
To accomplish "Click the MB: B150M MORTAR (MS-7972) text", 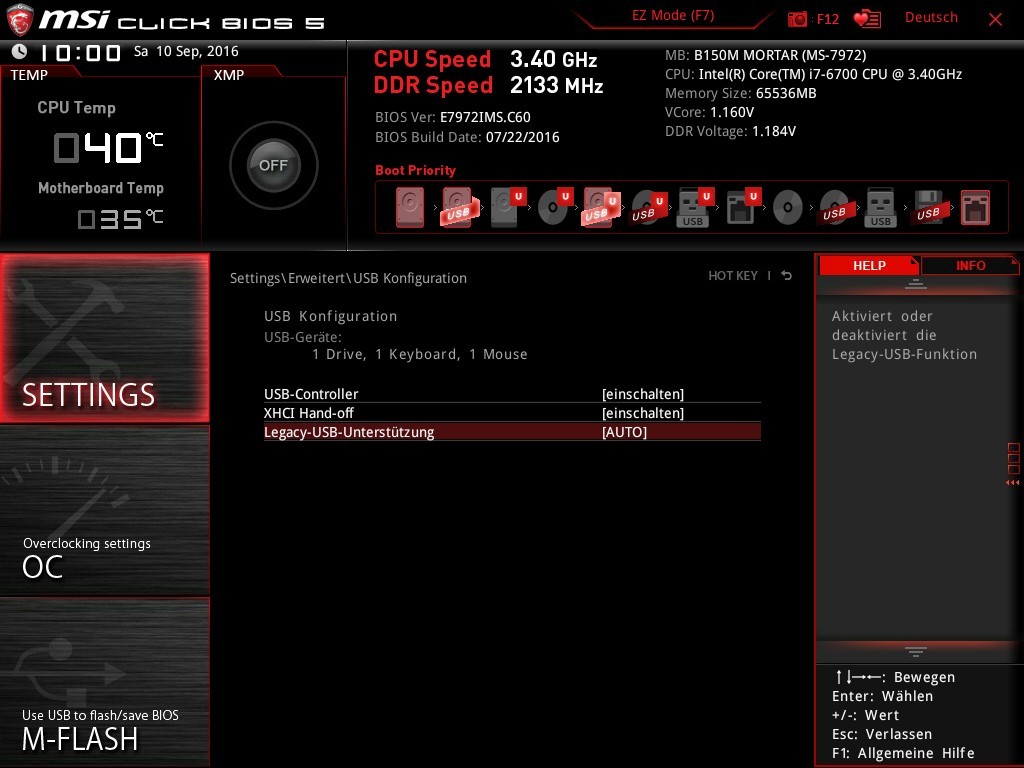I will pyautogui.click(x=765, y=55).
